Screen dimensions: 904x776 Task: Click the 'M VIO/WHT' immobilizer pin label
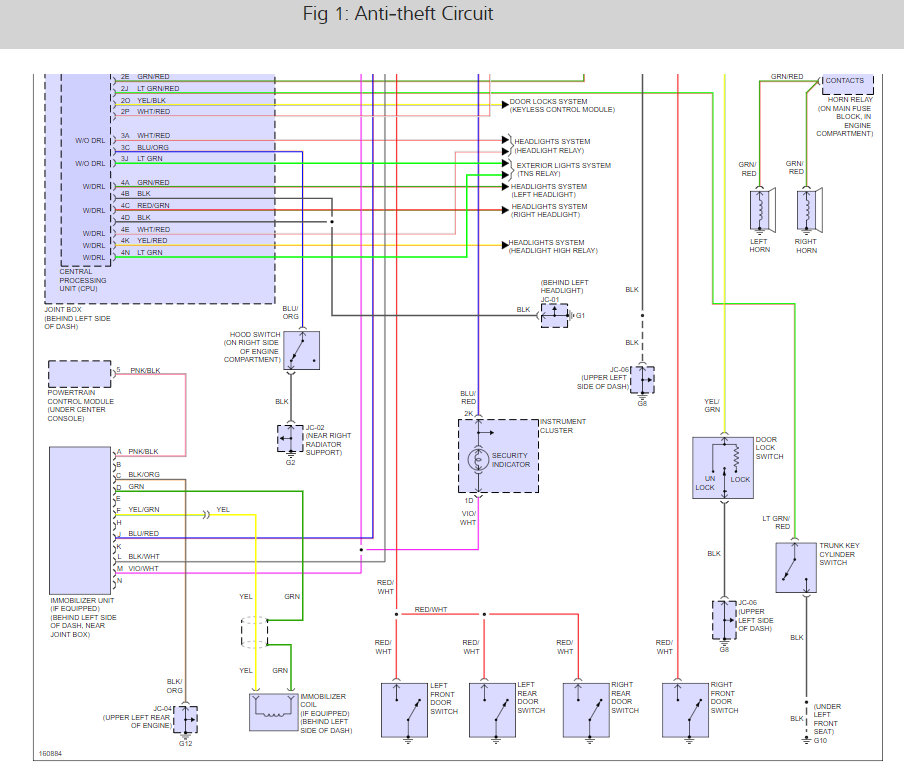pyautogui.click(x=137, y=569)
